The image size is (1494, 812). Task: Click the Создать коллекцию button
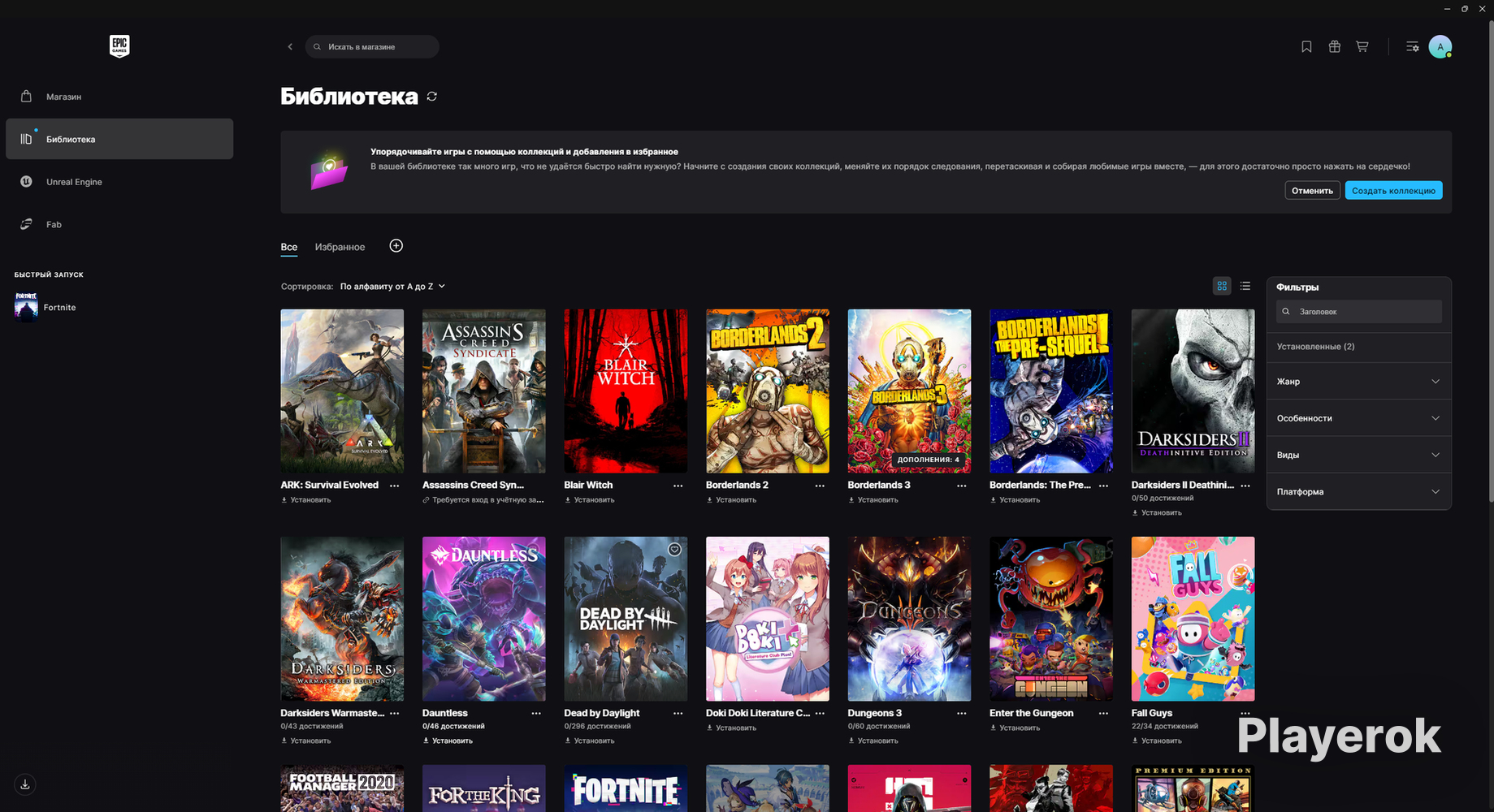coord(1393,191)
